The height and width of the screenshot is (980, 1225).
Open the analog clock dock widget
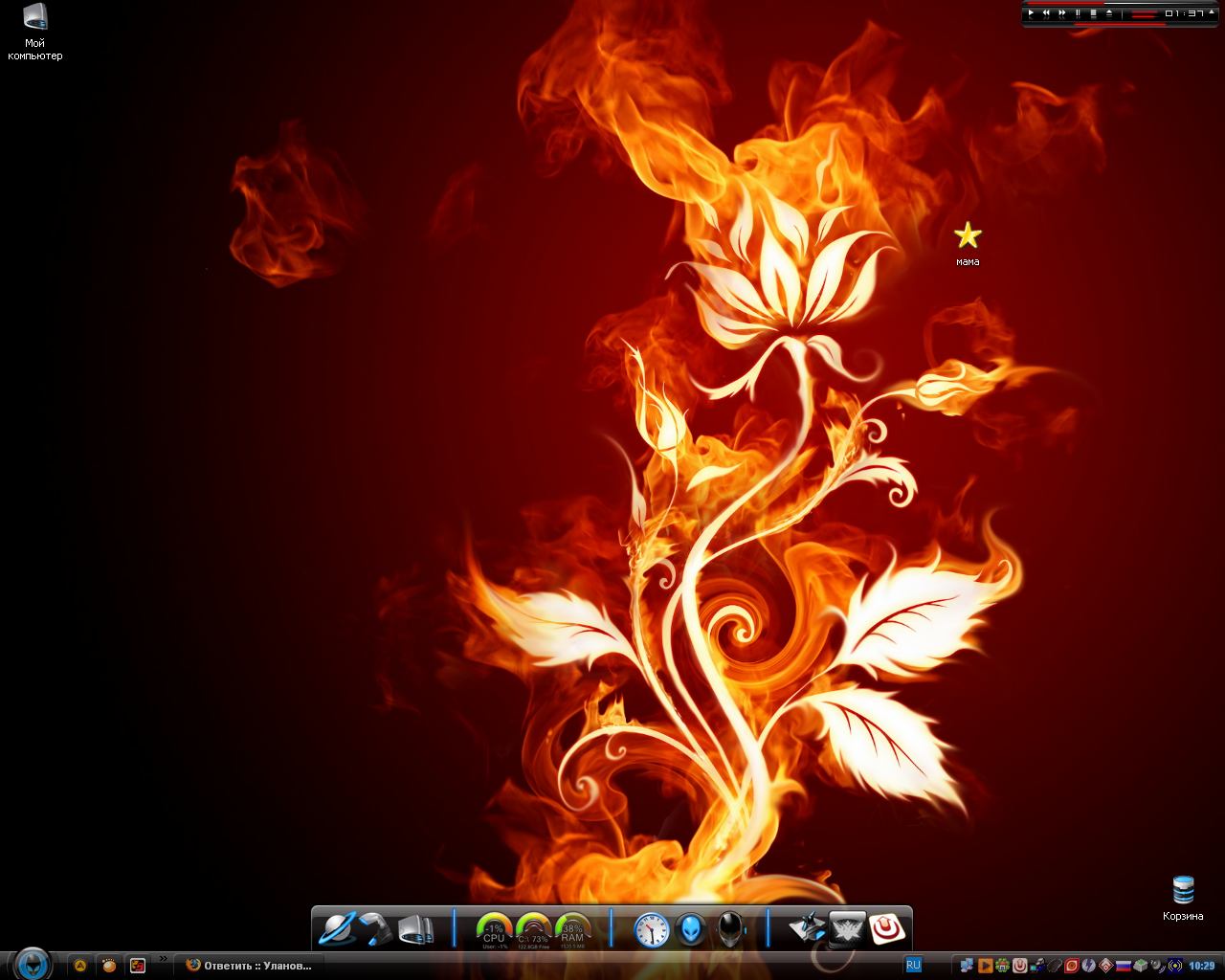651,928
